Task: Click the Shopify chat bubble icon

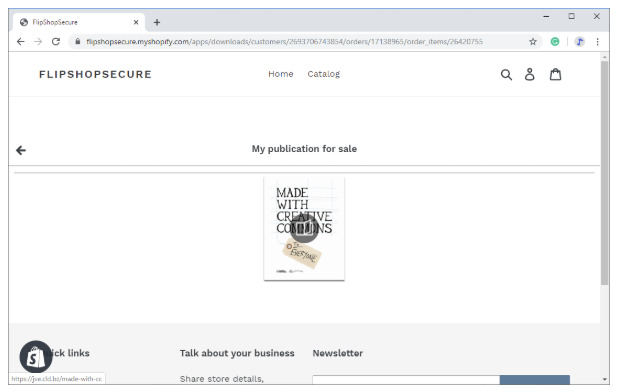Action: [x=36, y=357]
